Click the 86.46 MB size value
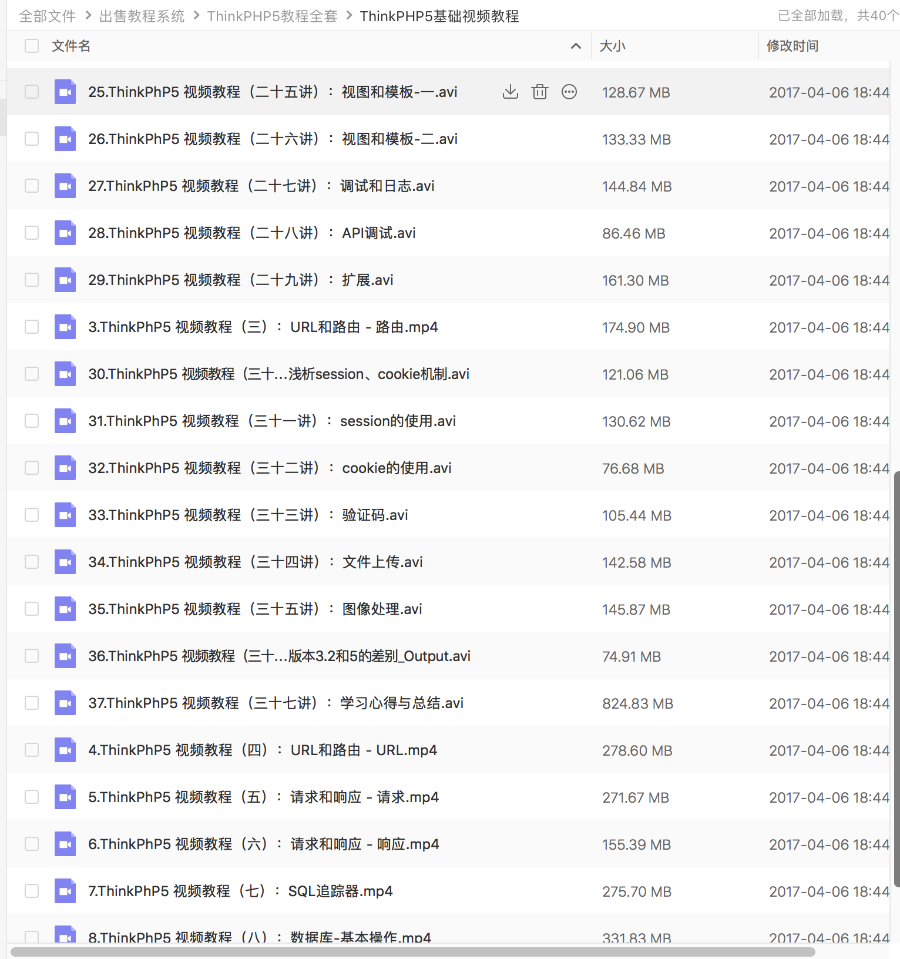 click(633, 234)
